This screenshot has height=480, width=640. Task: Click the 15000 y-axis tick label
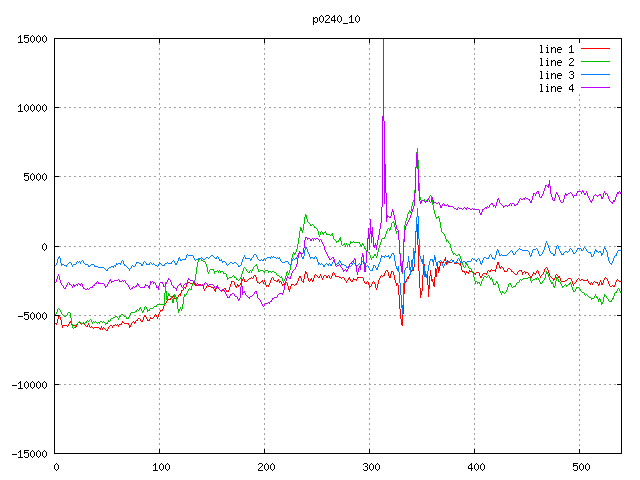[32, 39]
